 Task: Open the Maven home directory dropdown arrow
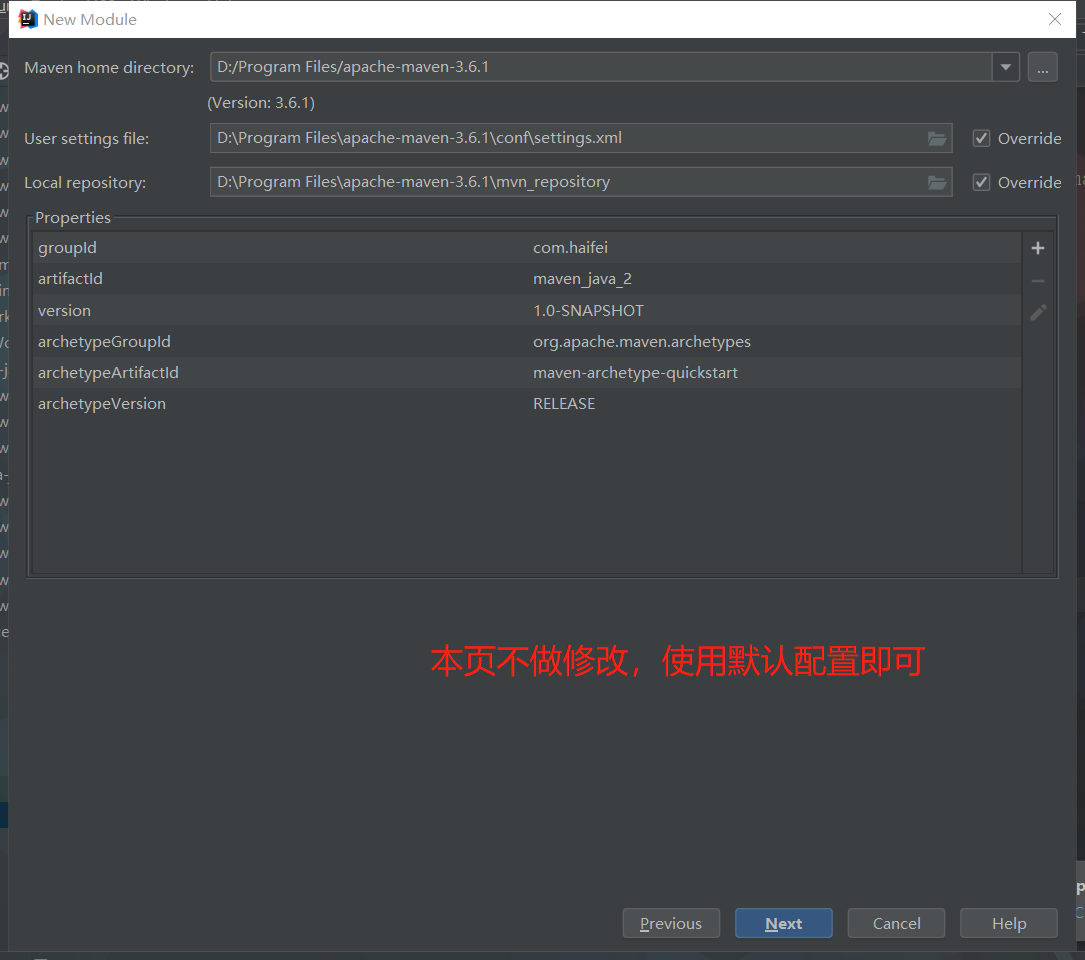[1005, 67]
